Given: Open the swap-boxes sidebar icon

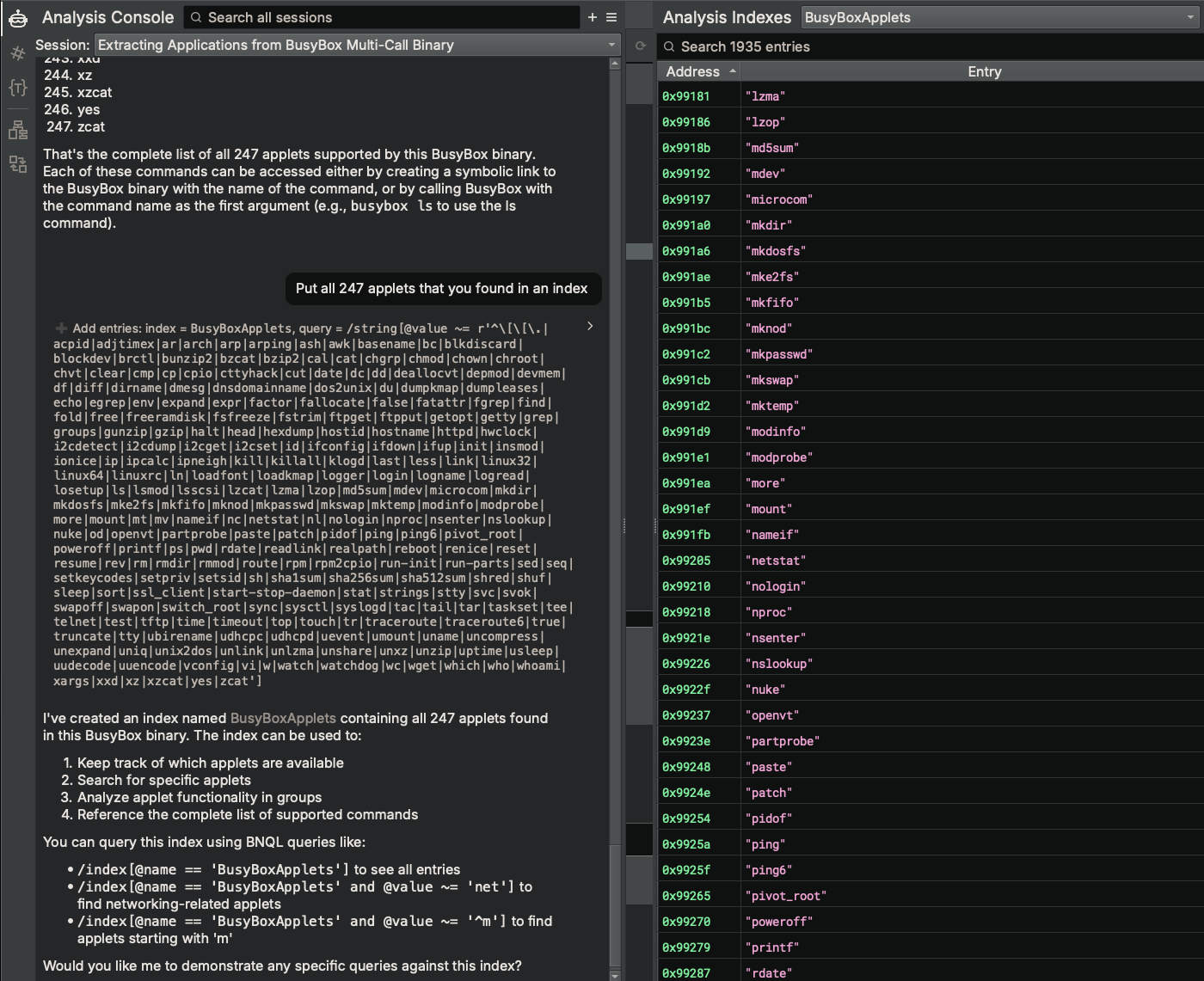Looking at the screenshot, I should click(x=18, y=164).
